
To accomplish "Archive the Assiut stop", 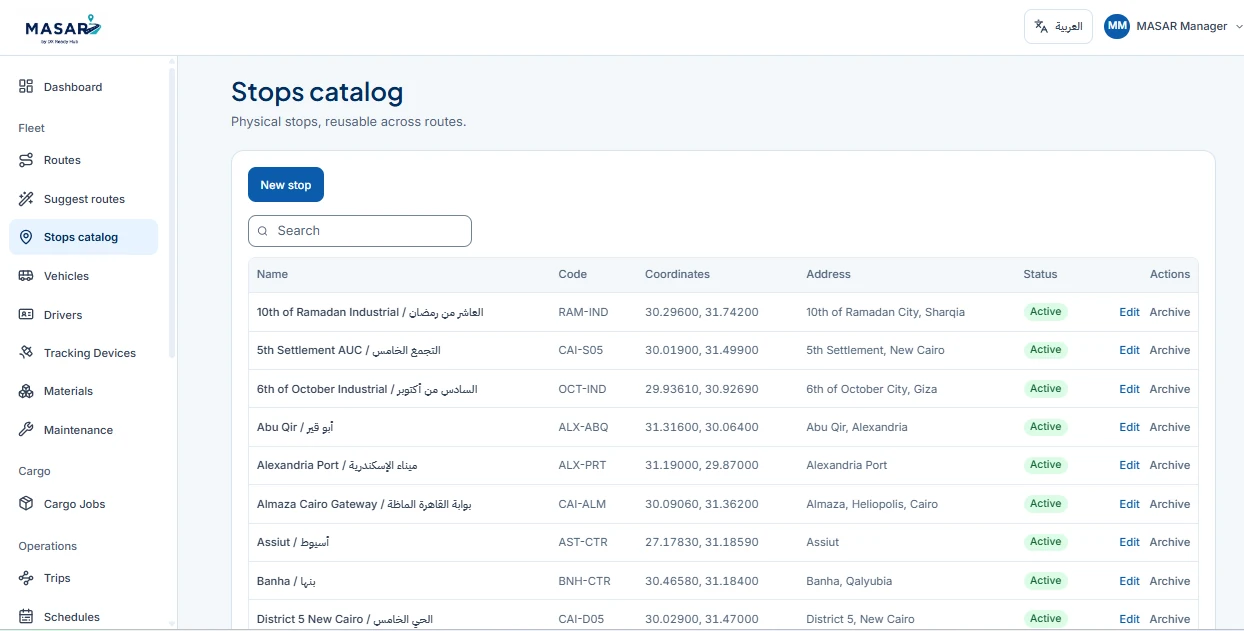I will tap(1169, 542).
